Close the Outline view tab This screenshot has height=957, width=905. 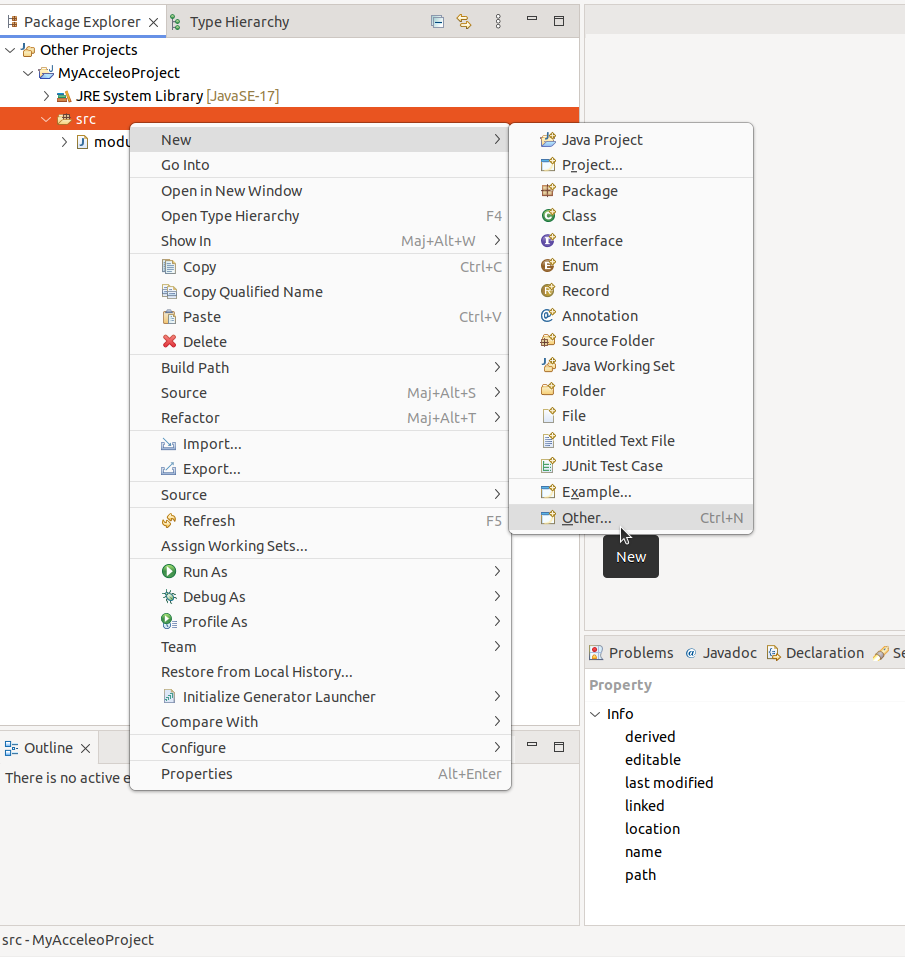(86, 748)
